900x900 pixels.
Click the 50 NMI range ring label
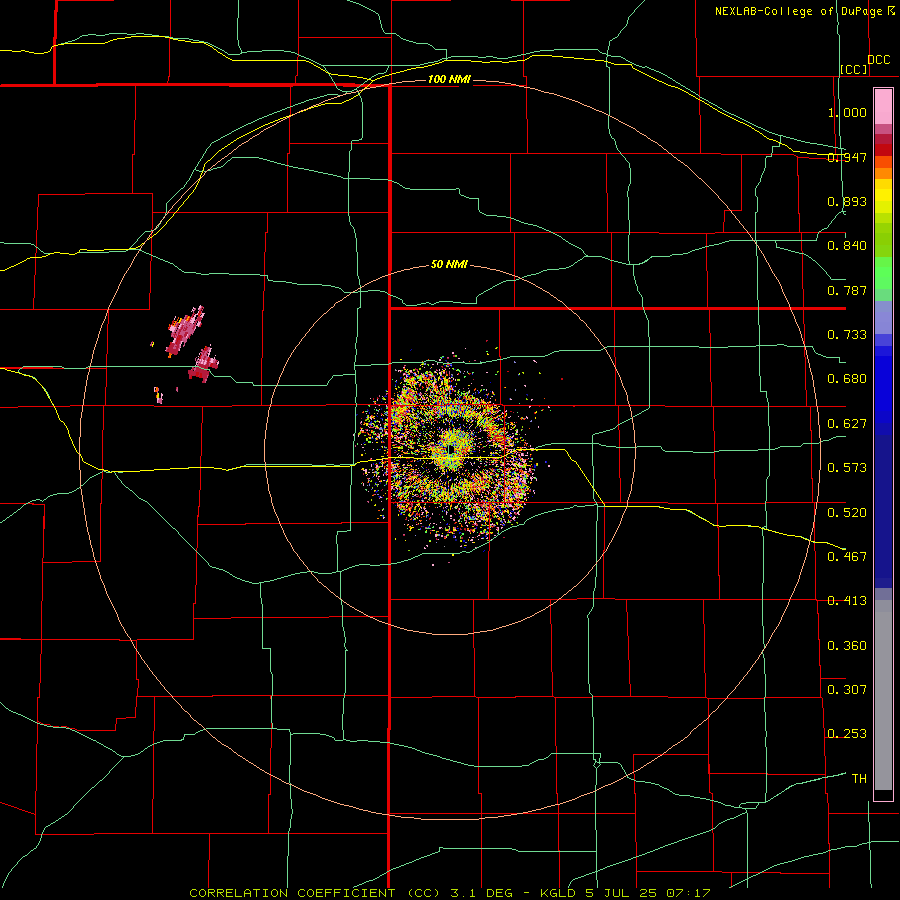click(x=449, y=264)
